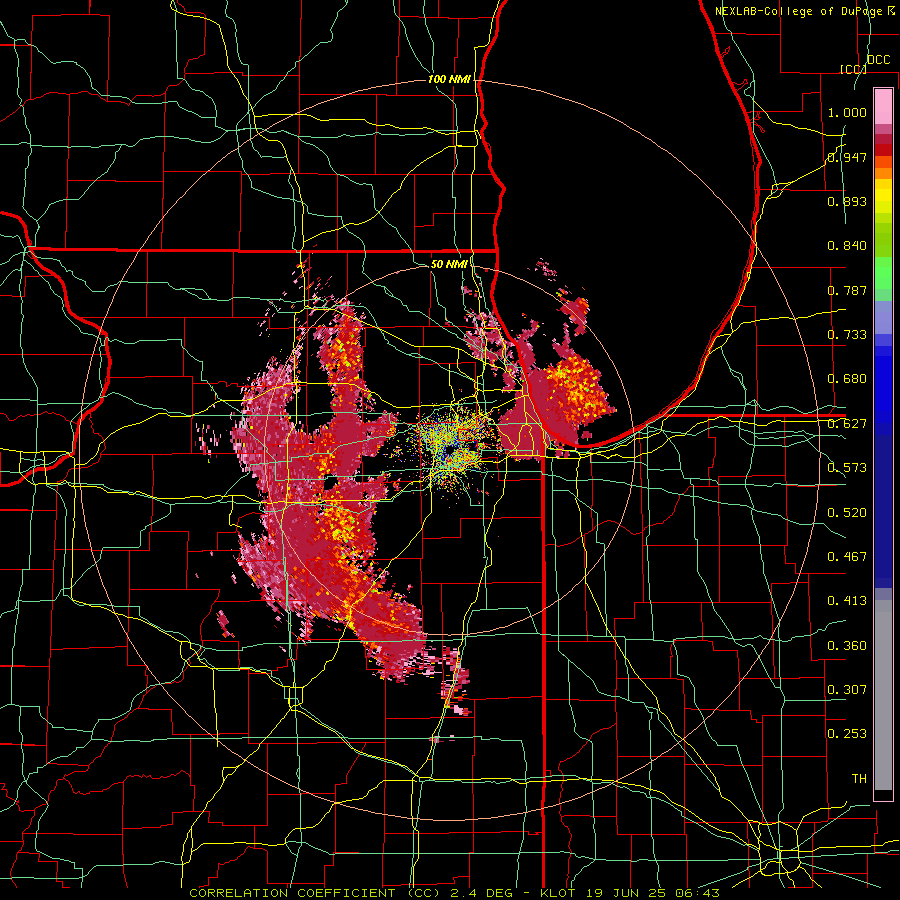Select the 0.680 scale value
Screen dimensions: 900x900
847,379
